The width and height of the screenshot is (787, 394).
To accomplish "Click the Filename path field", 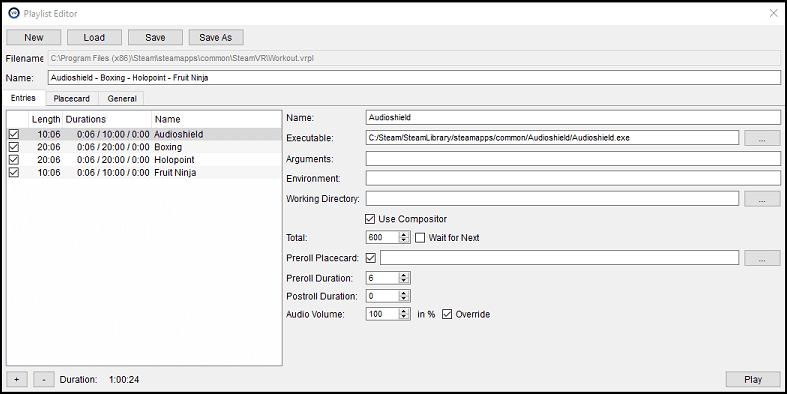I will (414, 58).
